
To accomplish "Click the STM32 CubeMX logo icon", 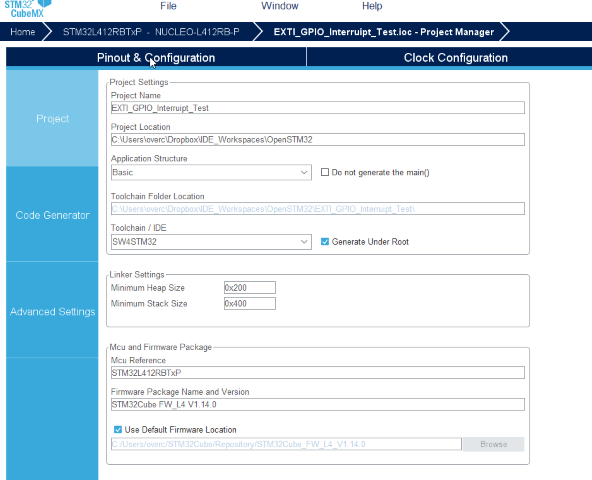I will [27, 8].
